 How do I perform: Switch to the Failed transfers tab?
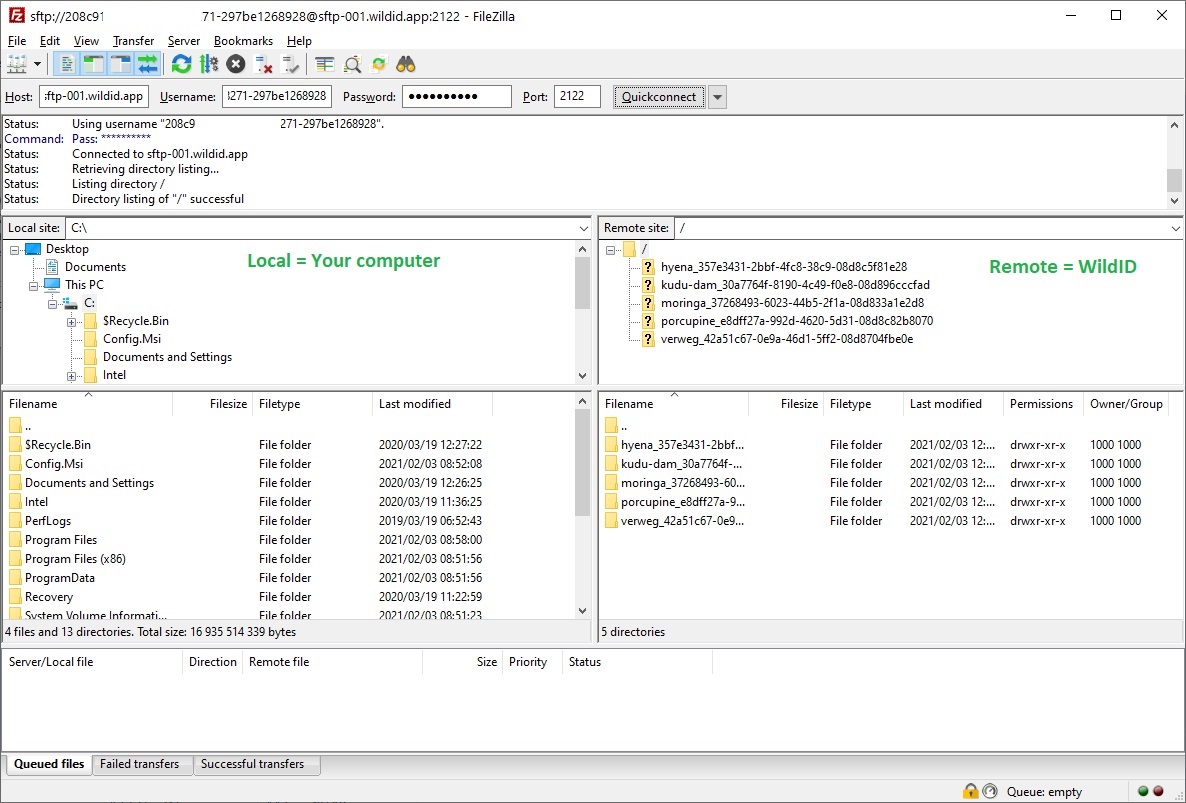[140, 764]
